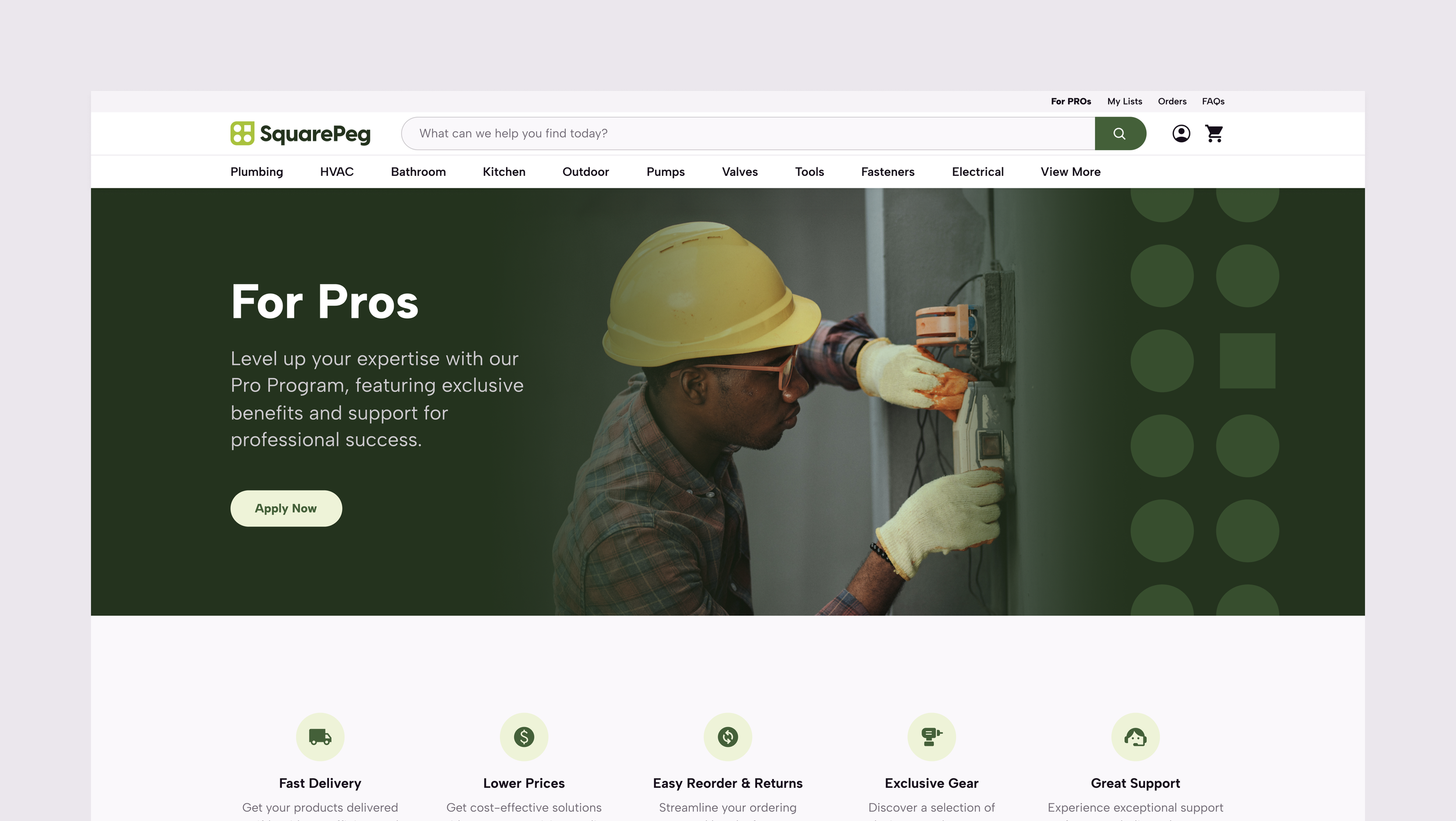Click the Exclusive Gear drill icon
This screenshot has height=821, width=1456.
click(x=932, y=737)
